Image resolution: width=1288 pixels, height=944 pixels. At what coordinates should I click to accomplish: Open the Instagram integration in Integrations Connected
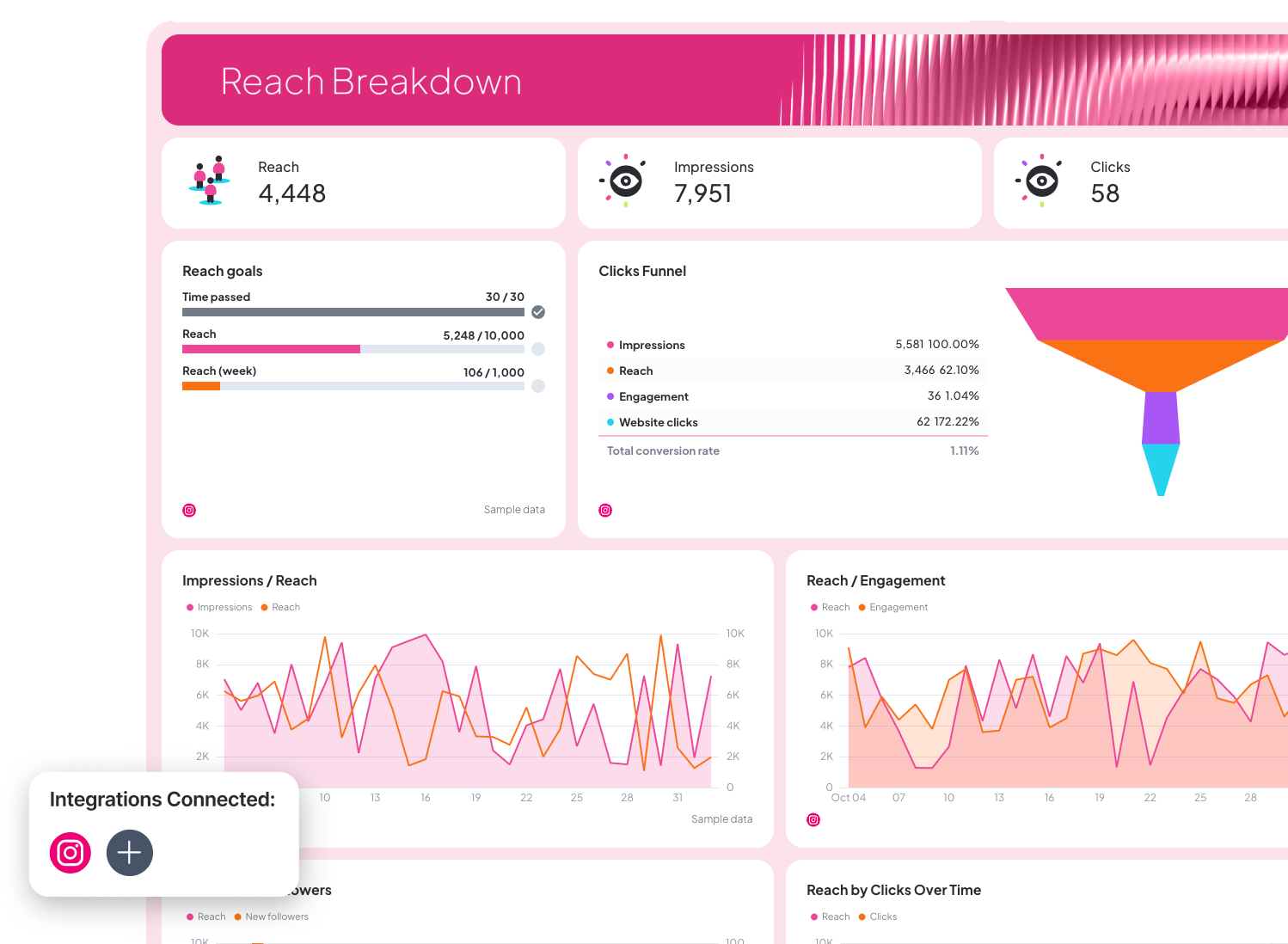point(70,853)
